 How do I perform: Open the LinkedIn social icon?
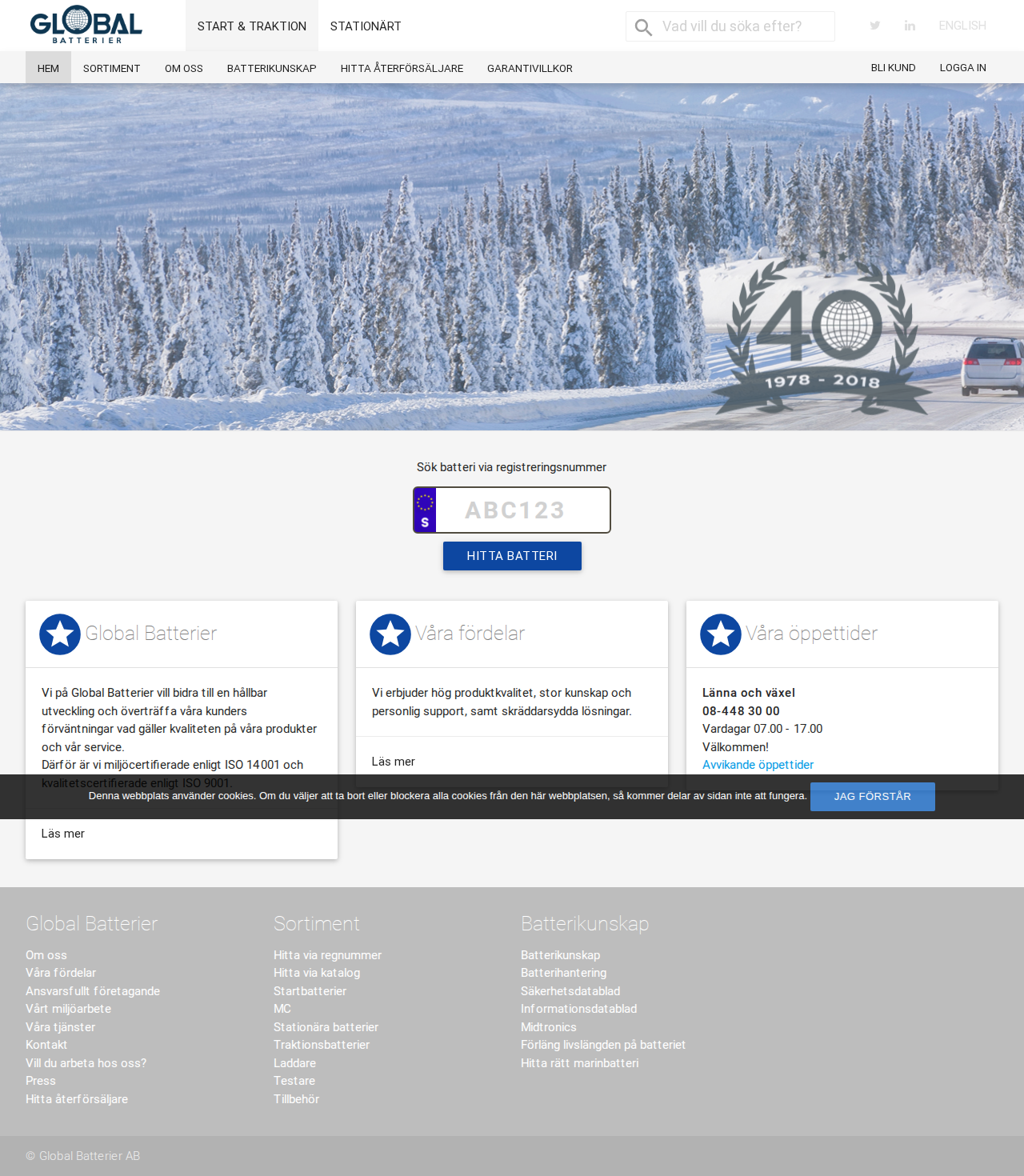(910, 26)
